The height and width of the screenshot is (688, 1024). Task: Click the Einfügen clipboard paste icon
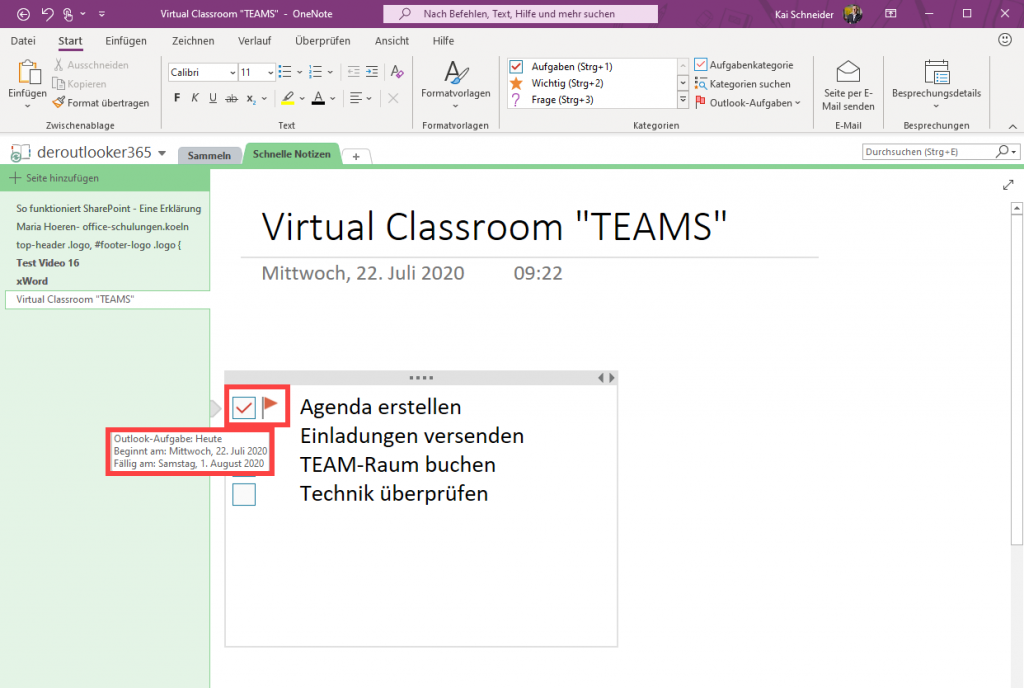27,72
